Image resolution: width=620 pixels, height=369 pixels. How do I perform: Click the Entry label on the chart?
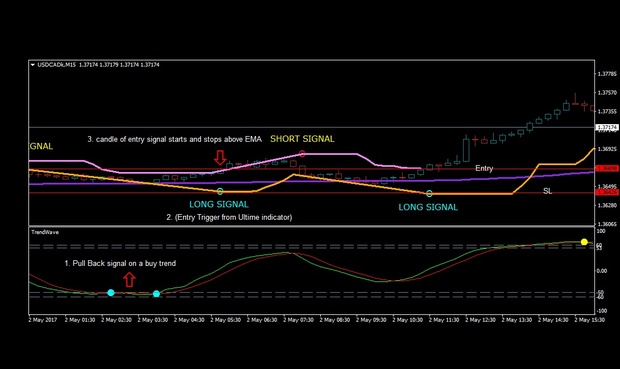[x=484, y=168]
